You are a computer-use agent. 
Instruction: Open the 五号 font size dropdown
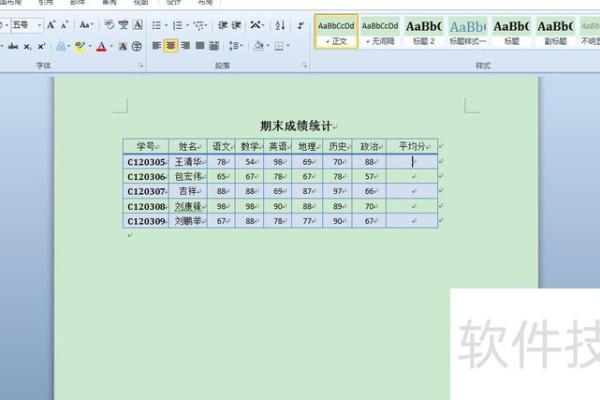coord(39,25)
